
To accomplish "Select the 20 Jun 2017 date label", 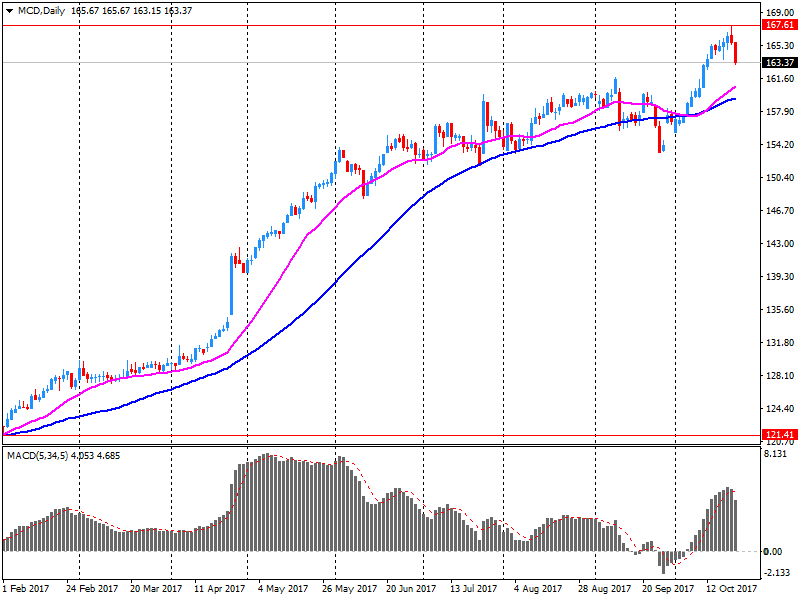I will coord(411,588).
